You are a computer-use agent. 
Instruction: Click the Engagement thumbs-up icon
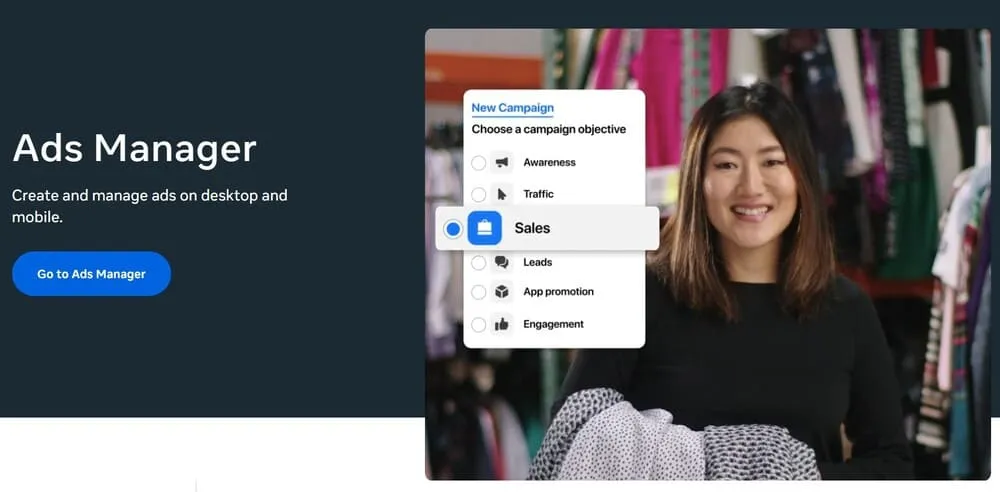click(x=502, y=324)
